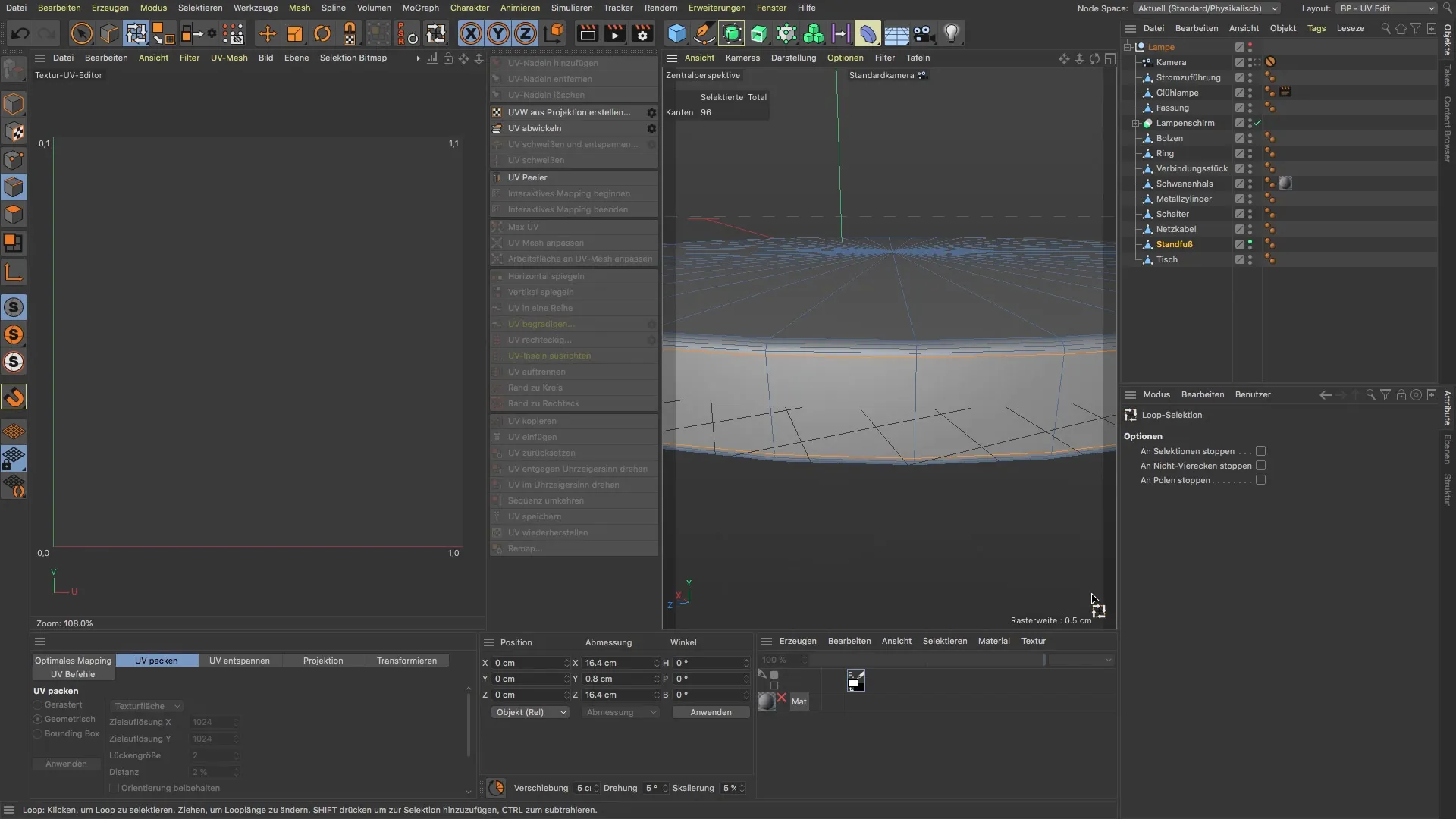Open the Layout BP - UV Edit dropdown
1456x819 pixels.
[1387, 8]
